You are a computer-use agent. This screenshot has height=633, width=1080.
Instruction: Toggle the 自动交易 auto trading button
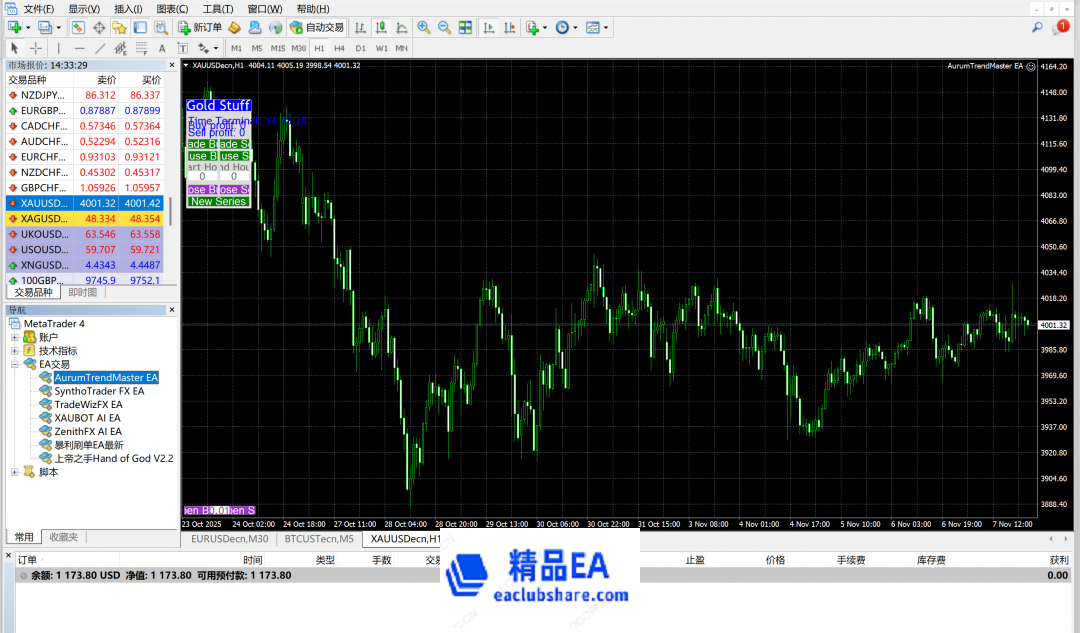(316, 27)
